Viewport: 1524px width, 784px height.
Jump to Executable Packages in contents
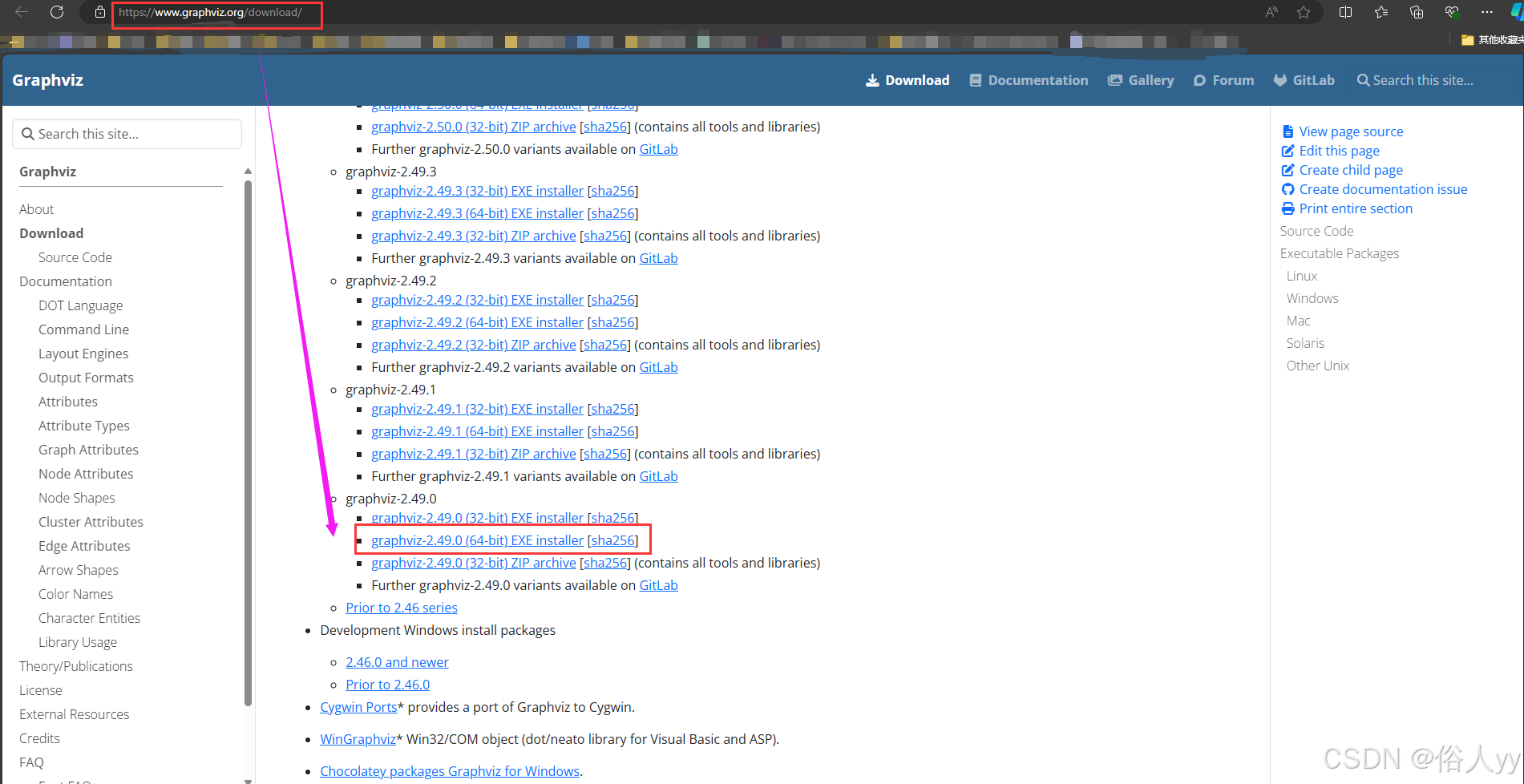(x=1340, y=253)
